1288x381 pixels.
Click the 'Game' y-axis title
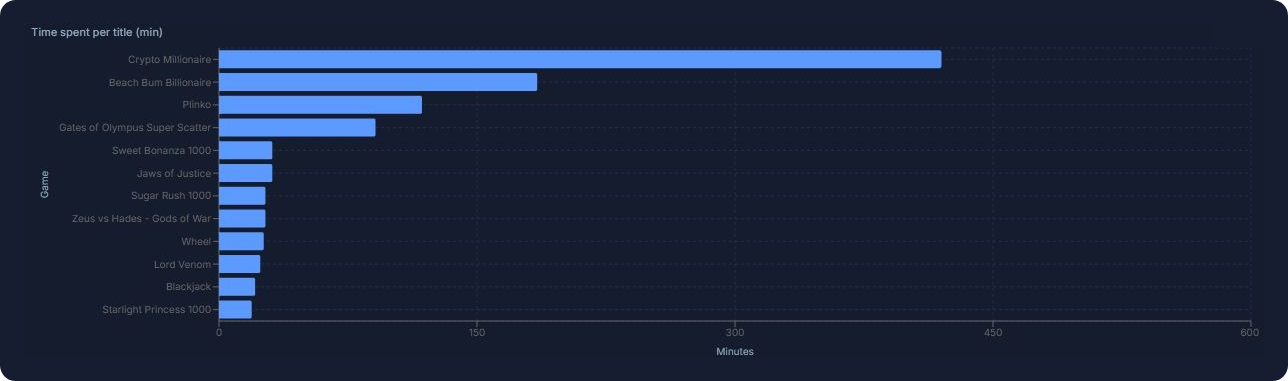click(45, 184)
